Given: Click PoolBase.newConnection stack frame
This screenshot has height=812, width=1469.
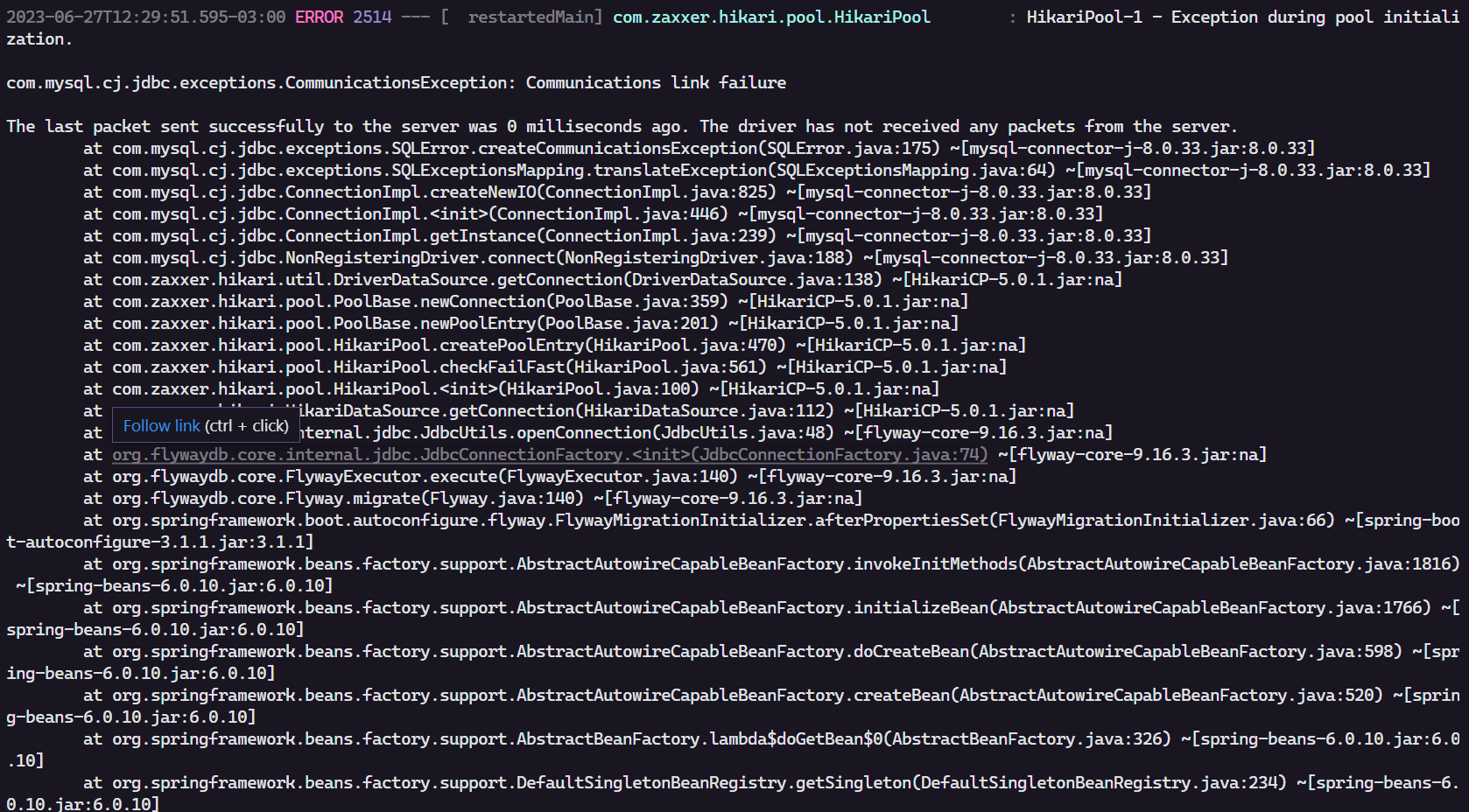Looking at the screenshot, I should tap(526, 301).
